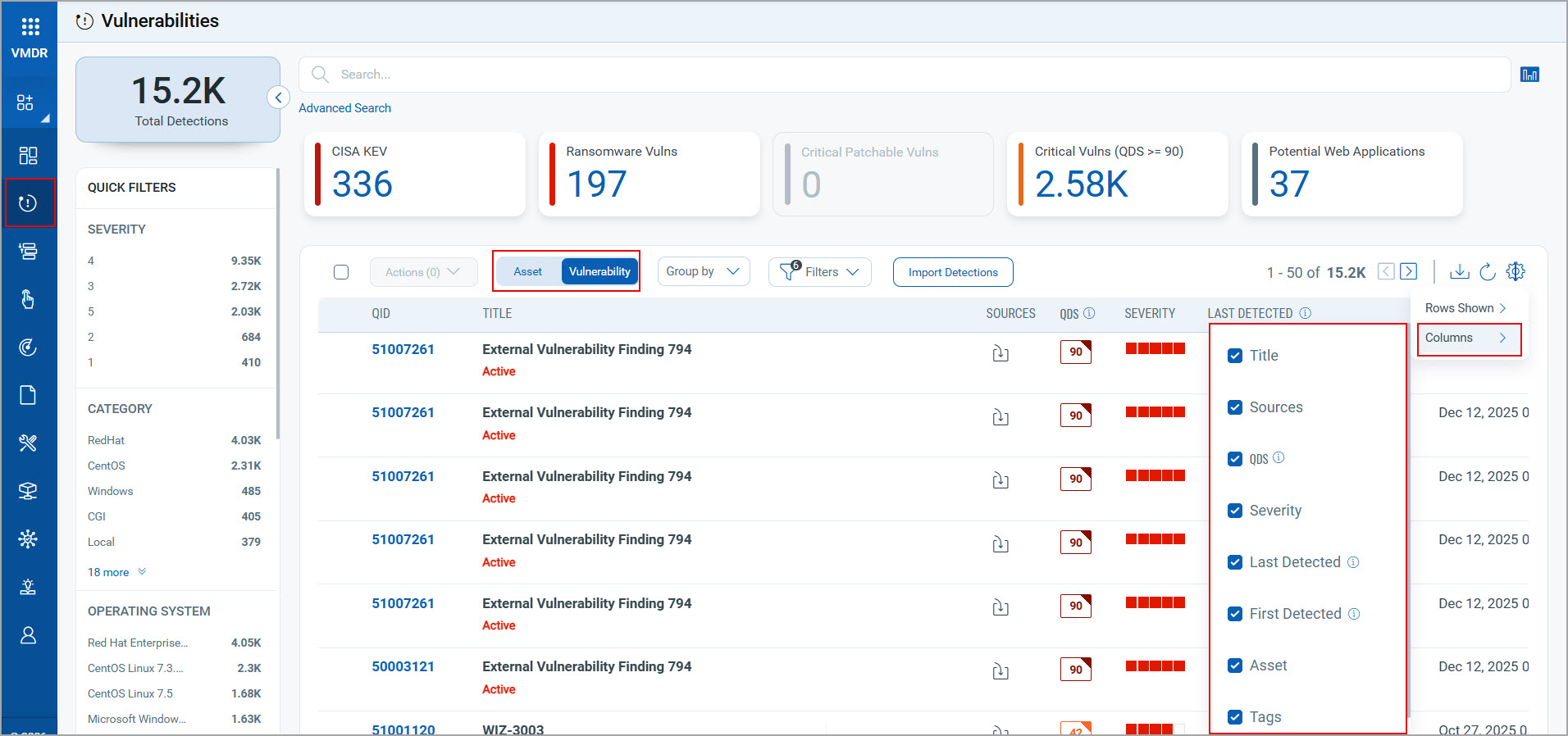Open the table settings gear icon

click(x=1516, y=272)
